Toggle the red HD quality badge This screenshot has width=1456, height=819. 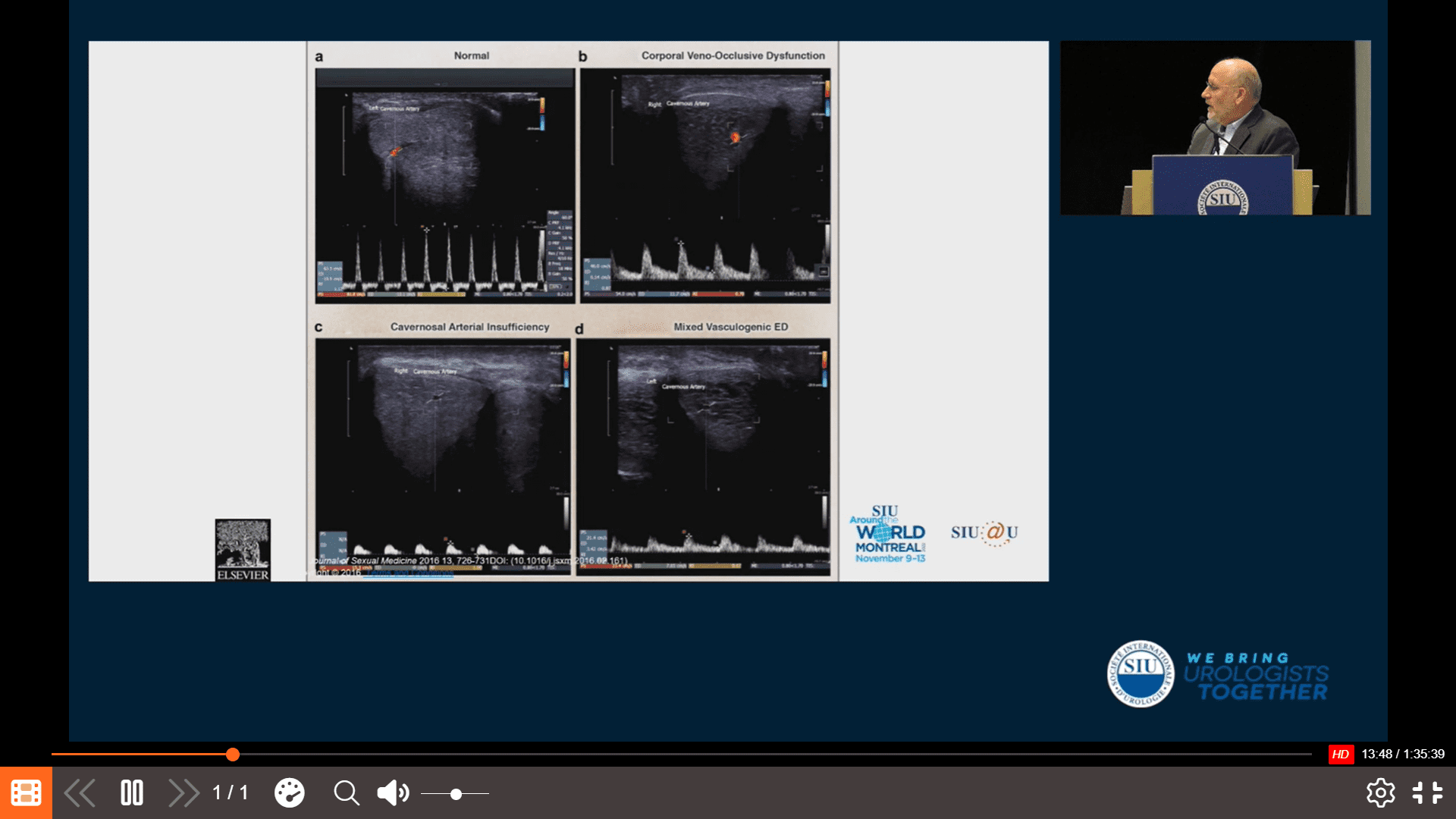1341,754
